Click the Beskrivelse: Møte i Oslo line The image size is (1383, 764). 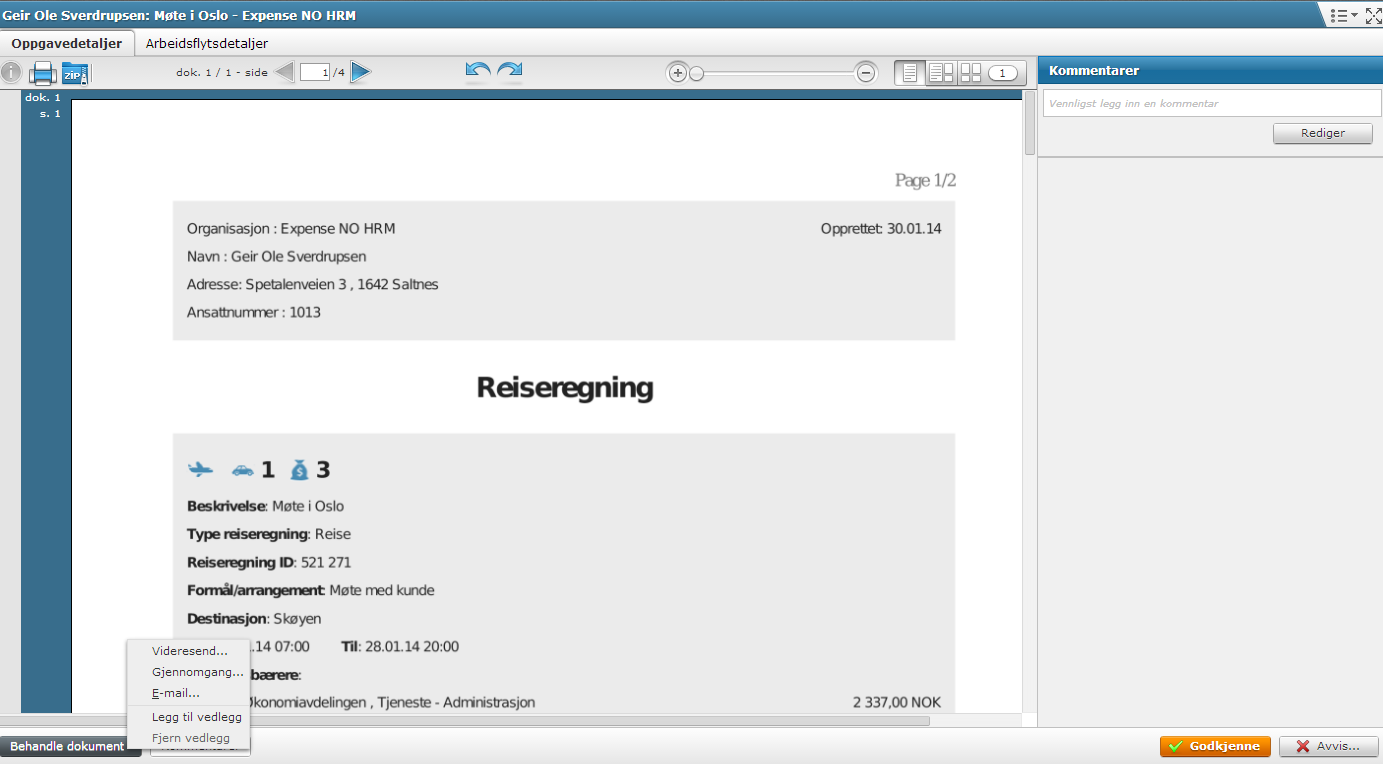click(x=265, y=506)
